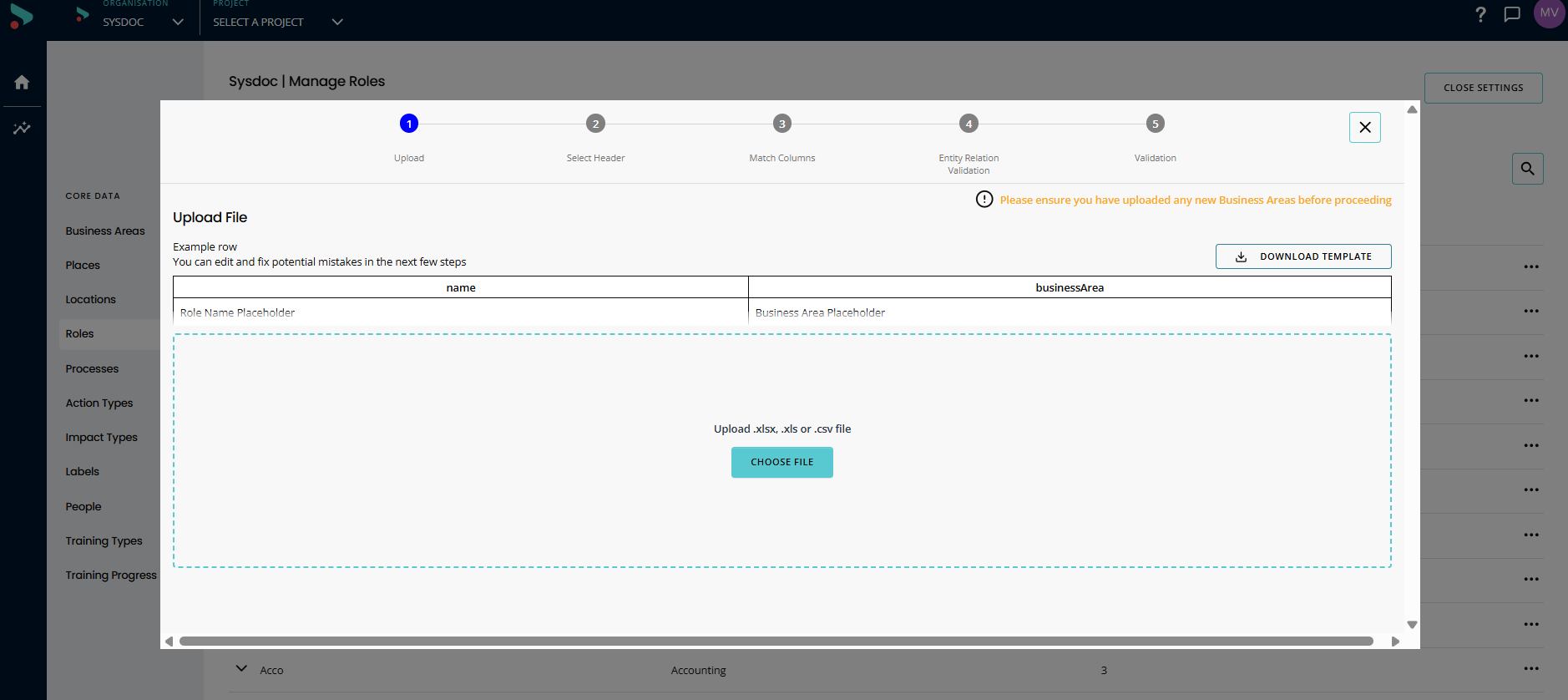
Task: Click the Download Template button
Action: click(1303, 256)
